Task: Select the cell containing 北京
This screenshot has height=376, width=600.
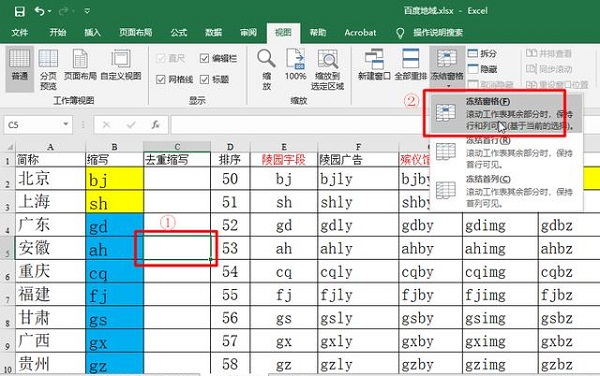Action: pos(50,178)
